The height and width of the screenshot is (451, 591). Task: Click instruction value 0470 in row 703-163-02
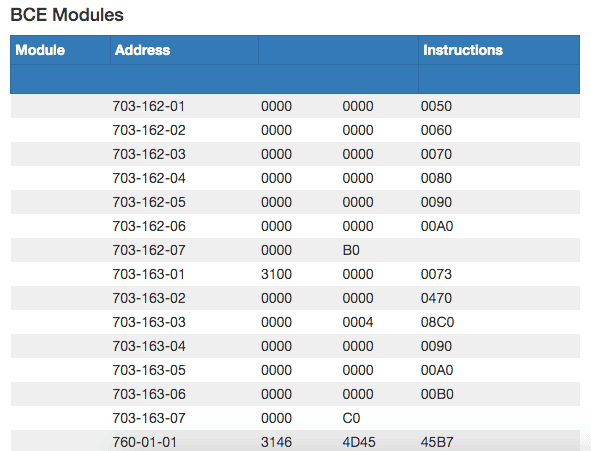pos(436,298)
